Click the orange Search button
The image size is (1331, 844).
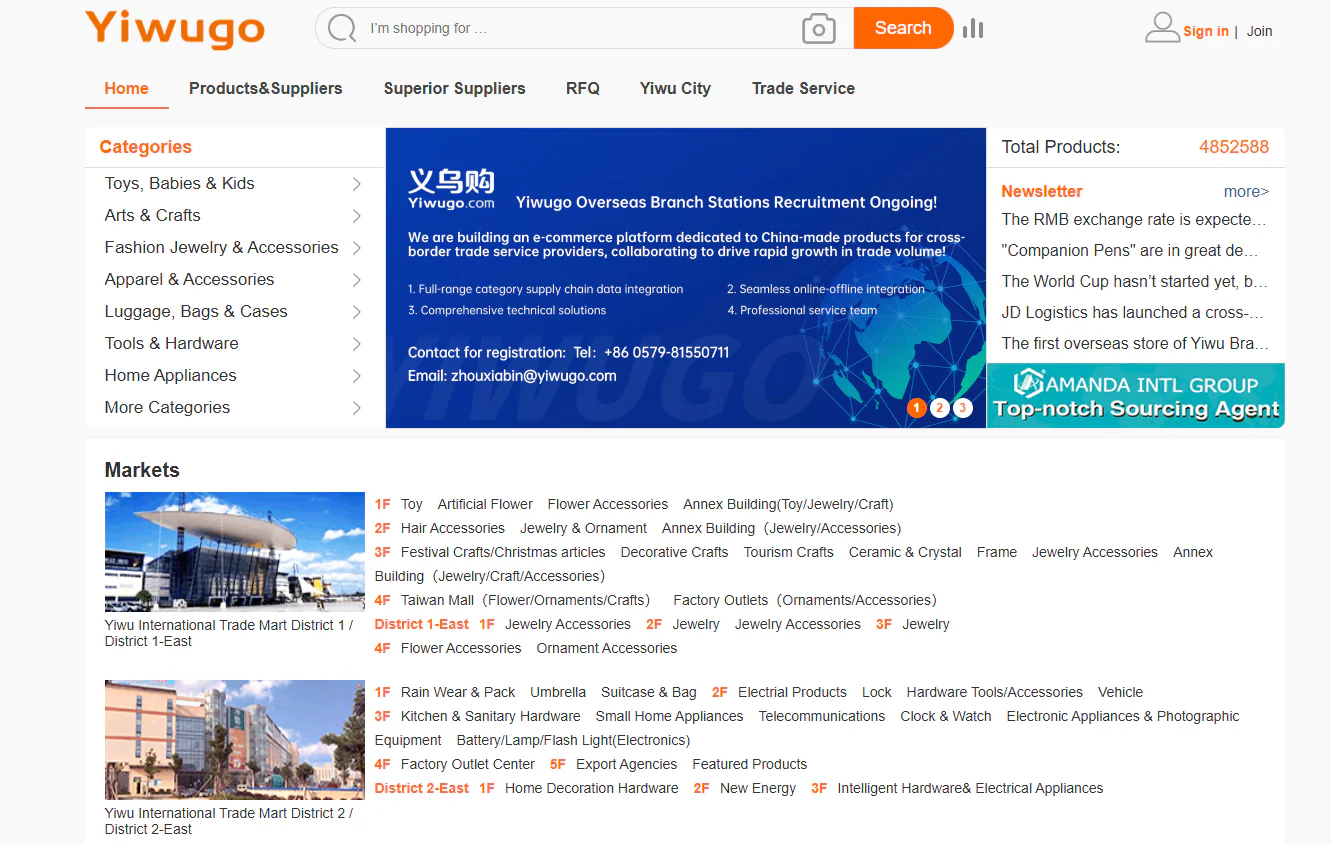coord(903,28)
